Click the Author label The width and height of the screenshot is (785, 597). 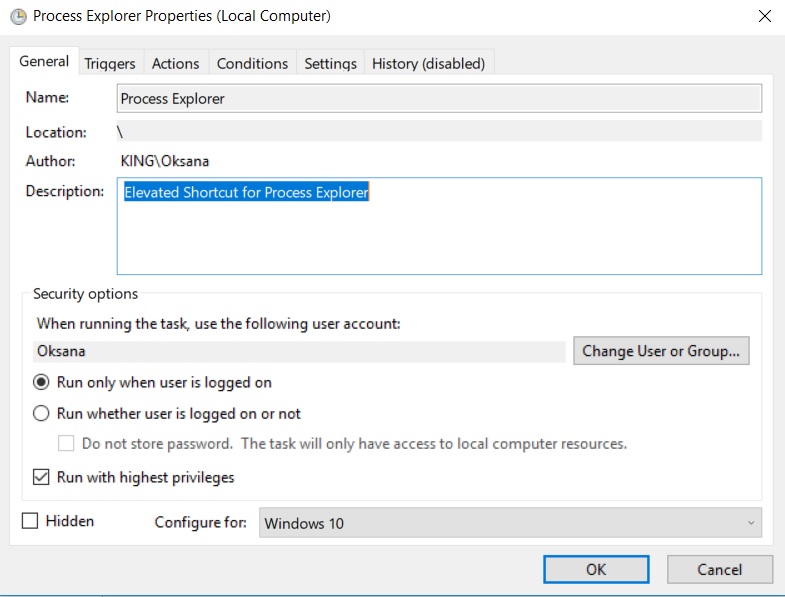point(51,161)
